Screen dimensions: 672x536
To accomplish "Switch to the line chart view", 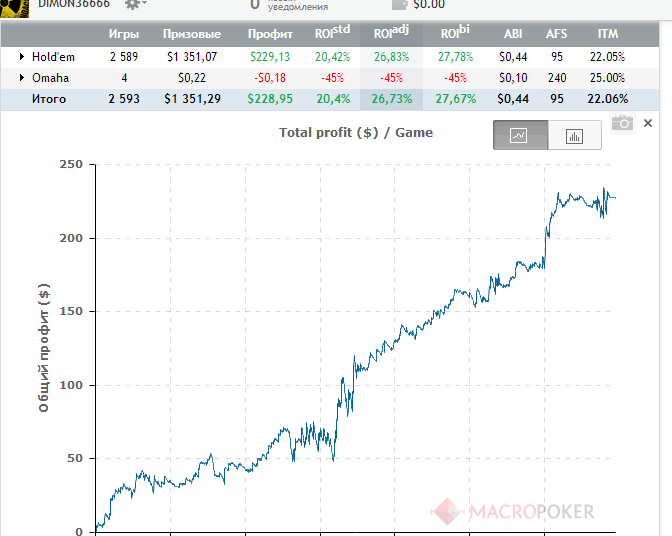I will coord(520,135).
